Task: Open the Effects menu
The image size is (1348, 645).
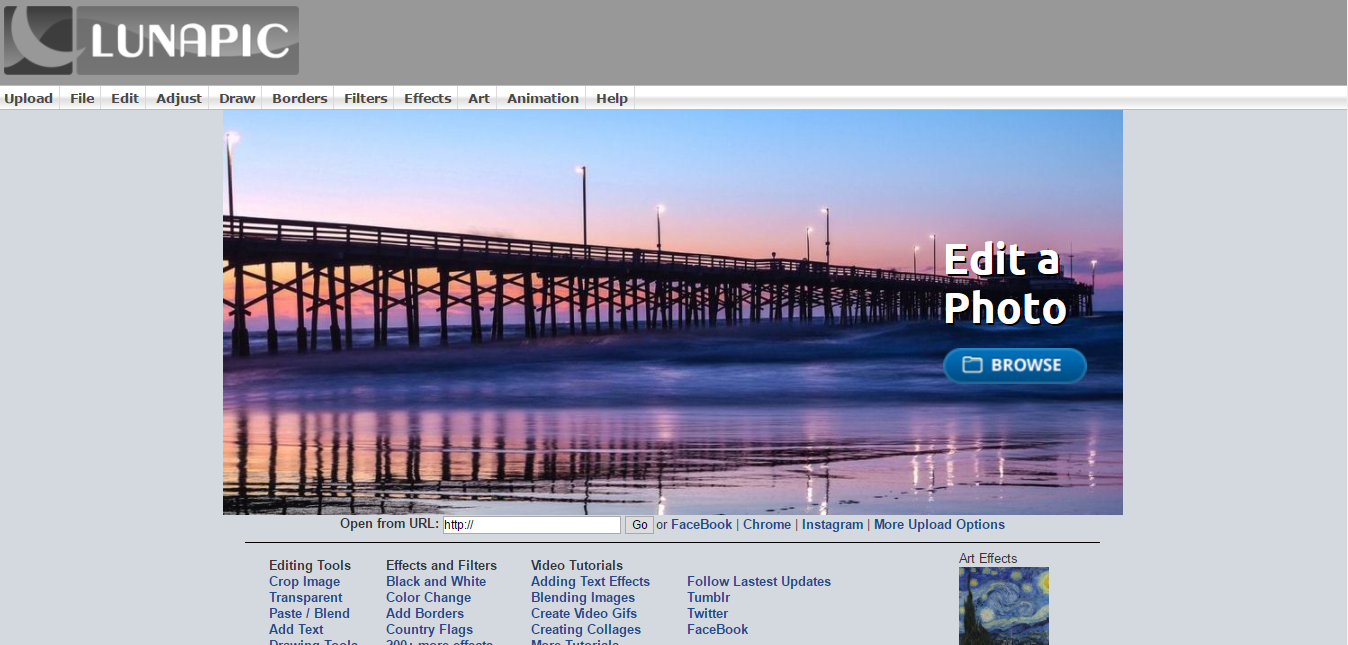Action: click(x=427, y=98)
